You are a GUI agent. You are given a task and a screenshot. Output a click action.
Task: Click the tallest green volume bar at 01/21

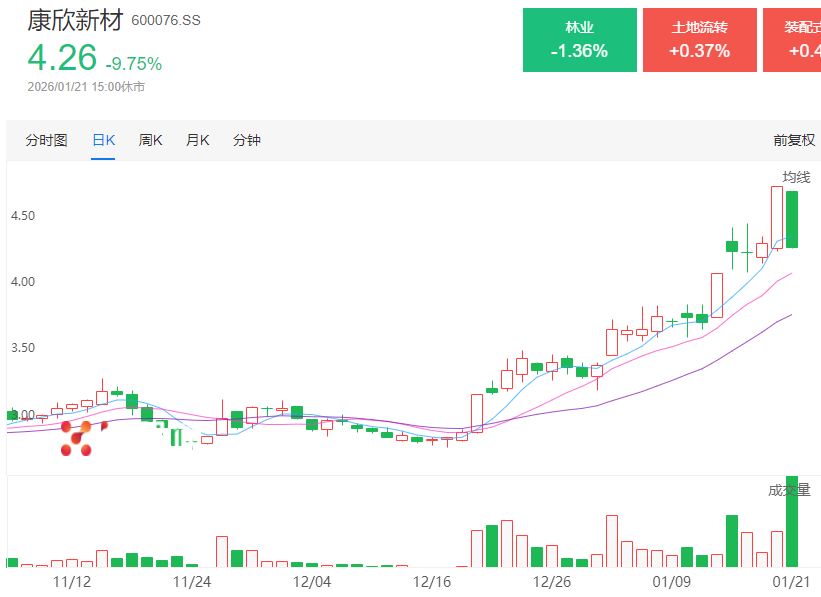[x=791, y=522]
